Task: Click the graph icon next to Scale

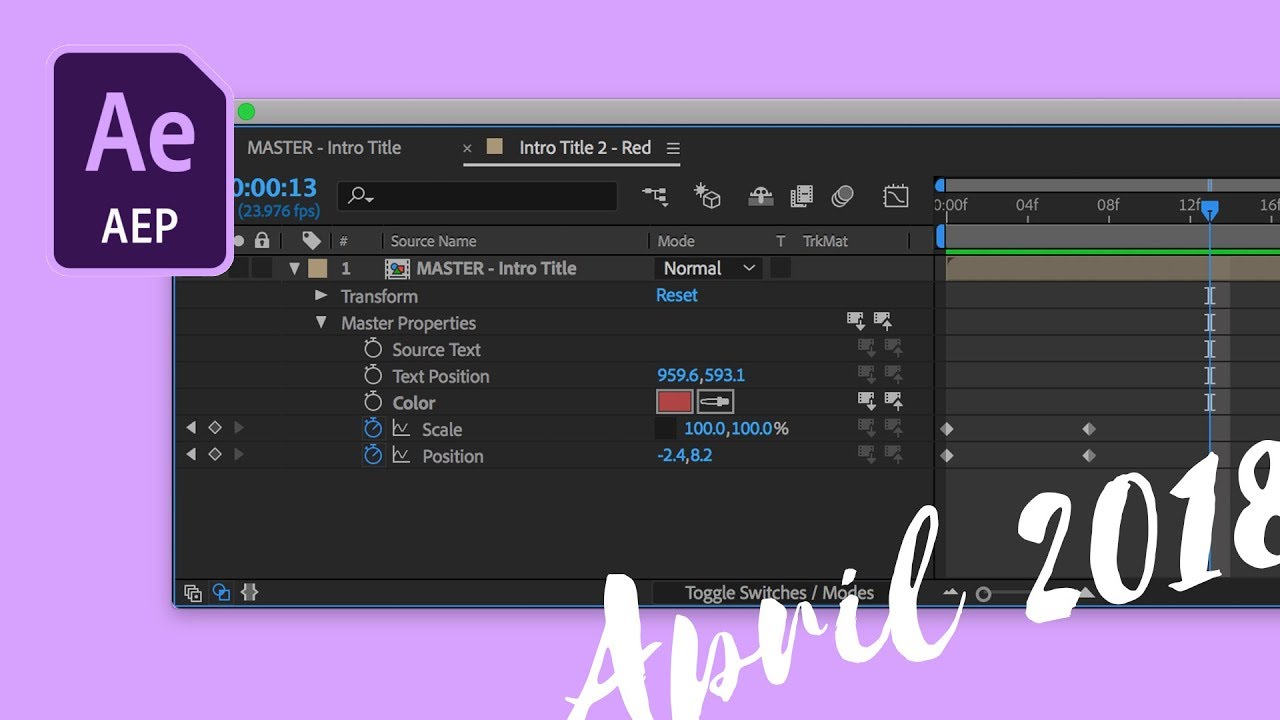Action: tap(401, 428)
